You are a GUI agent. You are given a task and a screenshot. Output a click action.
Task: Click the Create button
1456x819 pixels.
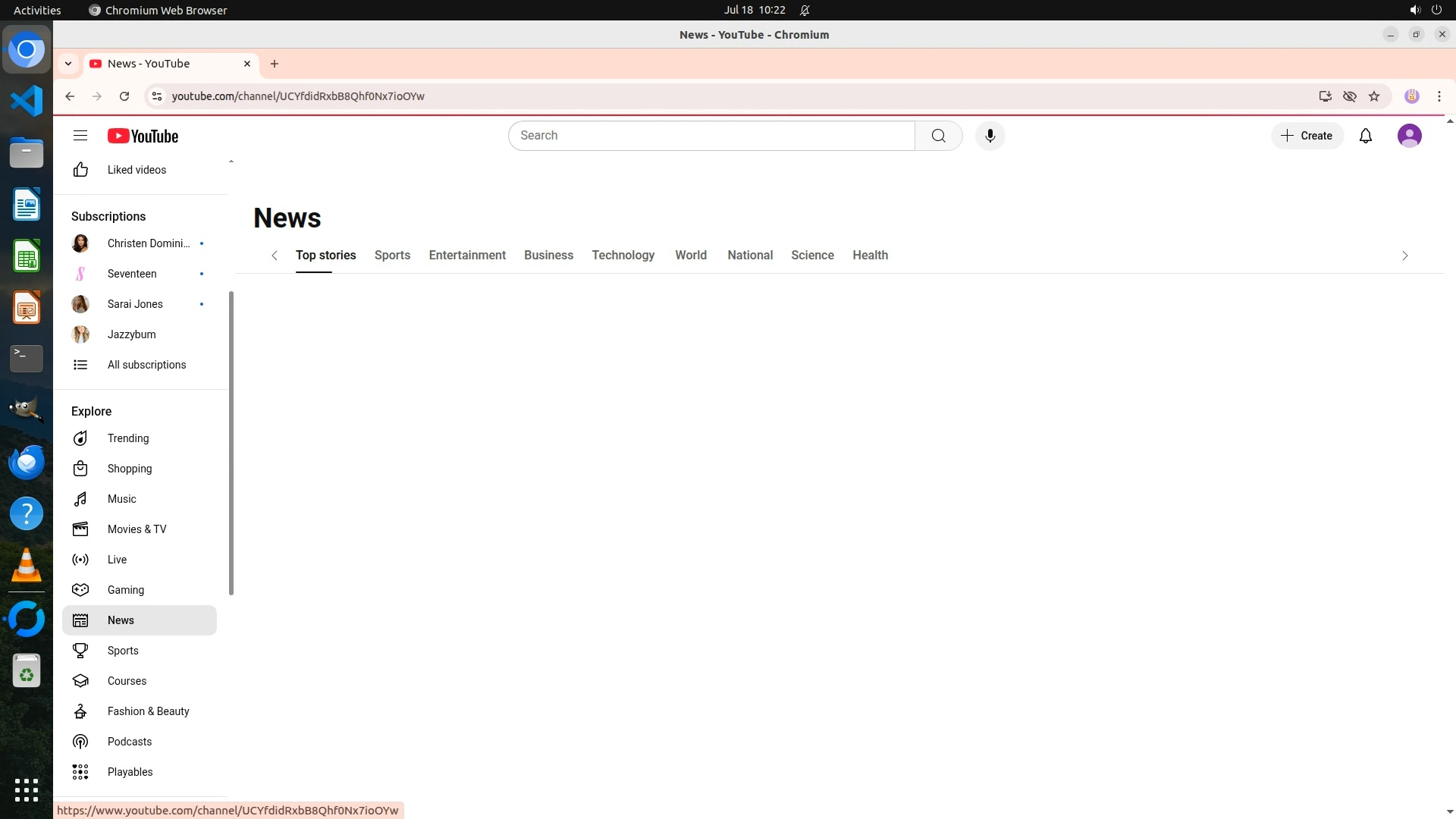coord(1307,136)
